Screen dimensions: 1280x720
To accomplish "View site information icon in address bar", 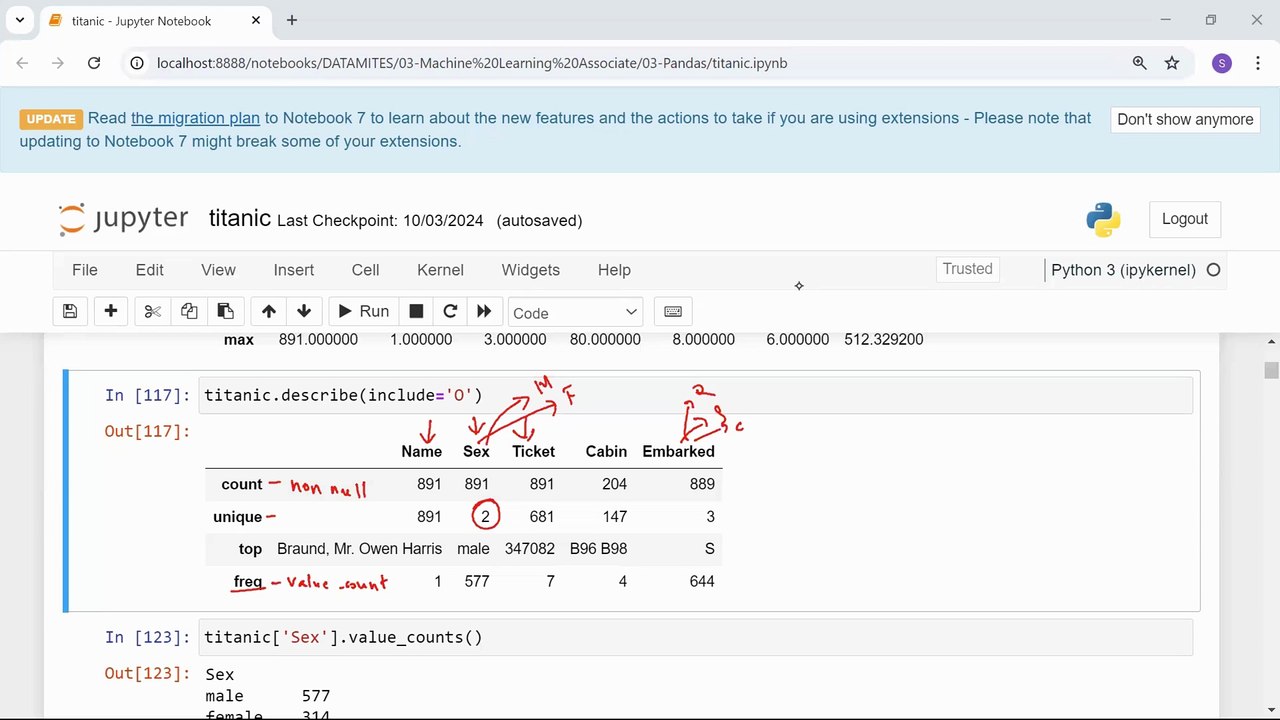I will 138,63.
